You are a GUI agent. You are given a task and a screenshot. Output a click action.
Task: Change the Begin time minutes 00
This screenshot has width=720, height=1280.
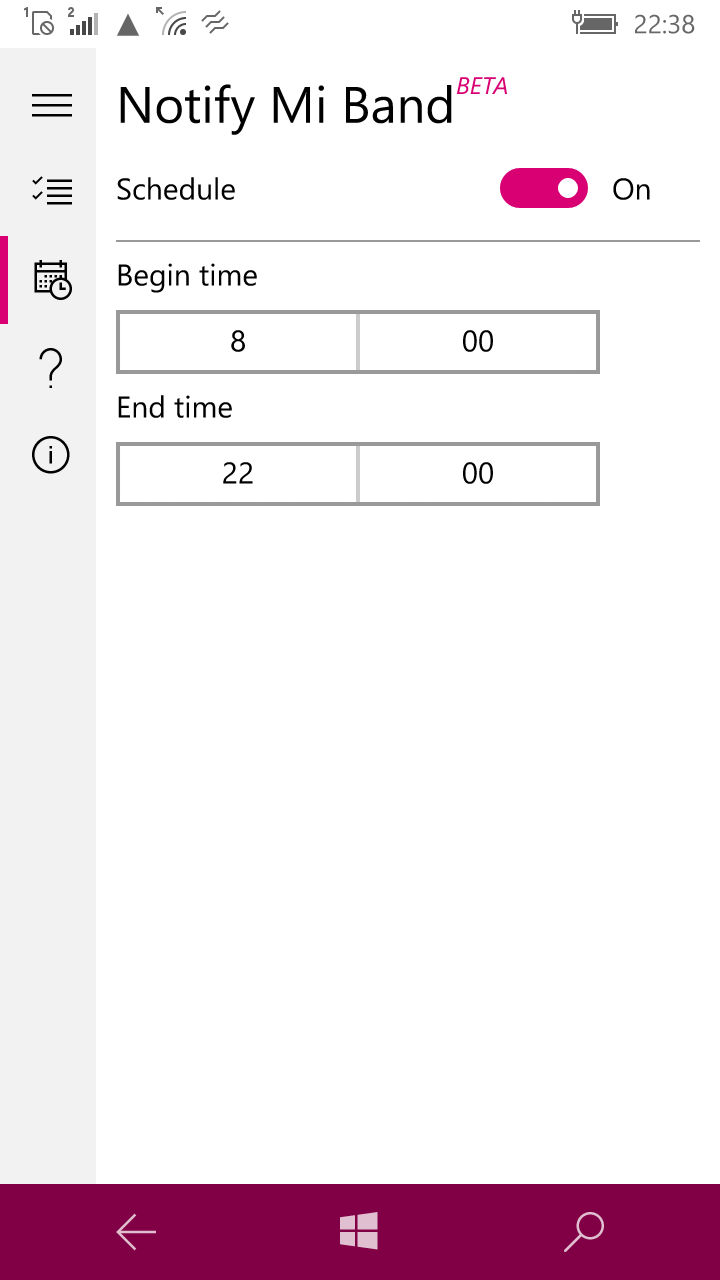478,342
